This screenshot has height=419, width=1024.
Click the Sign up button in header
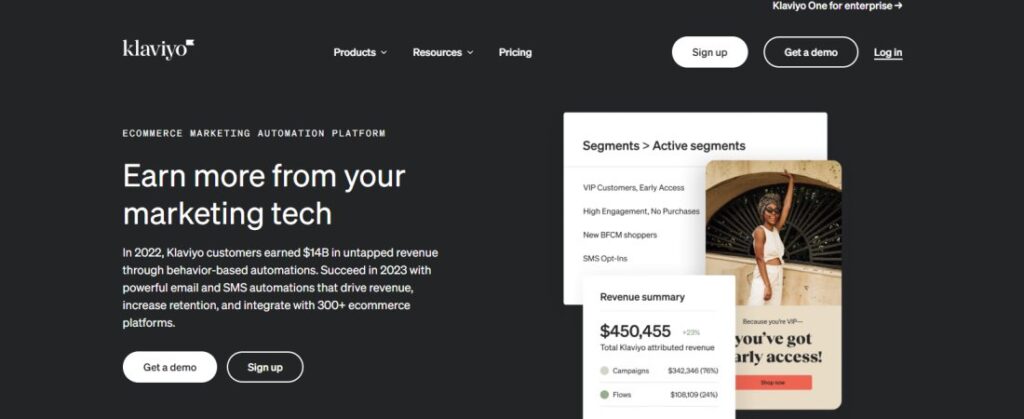click(x=709, y=52)
